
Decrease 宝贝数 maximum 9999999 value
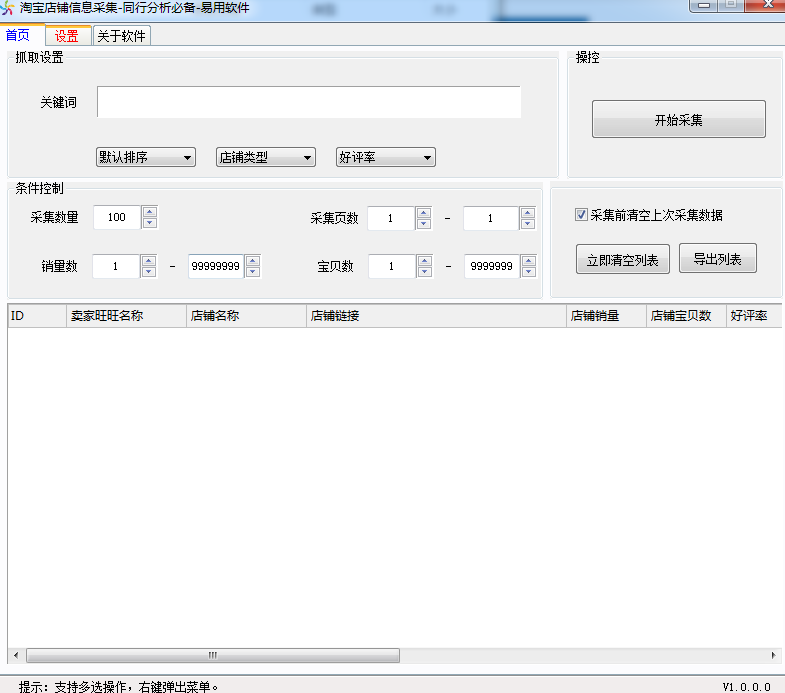(x=529, y=272)
